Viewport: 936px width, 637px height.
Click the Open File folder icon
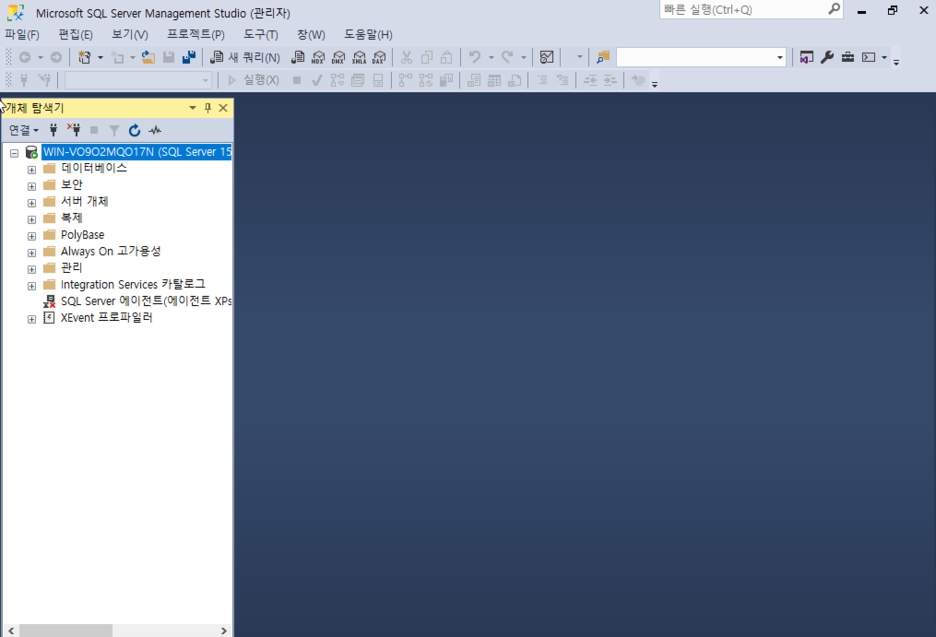(x=148, y=57)
